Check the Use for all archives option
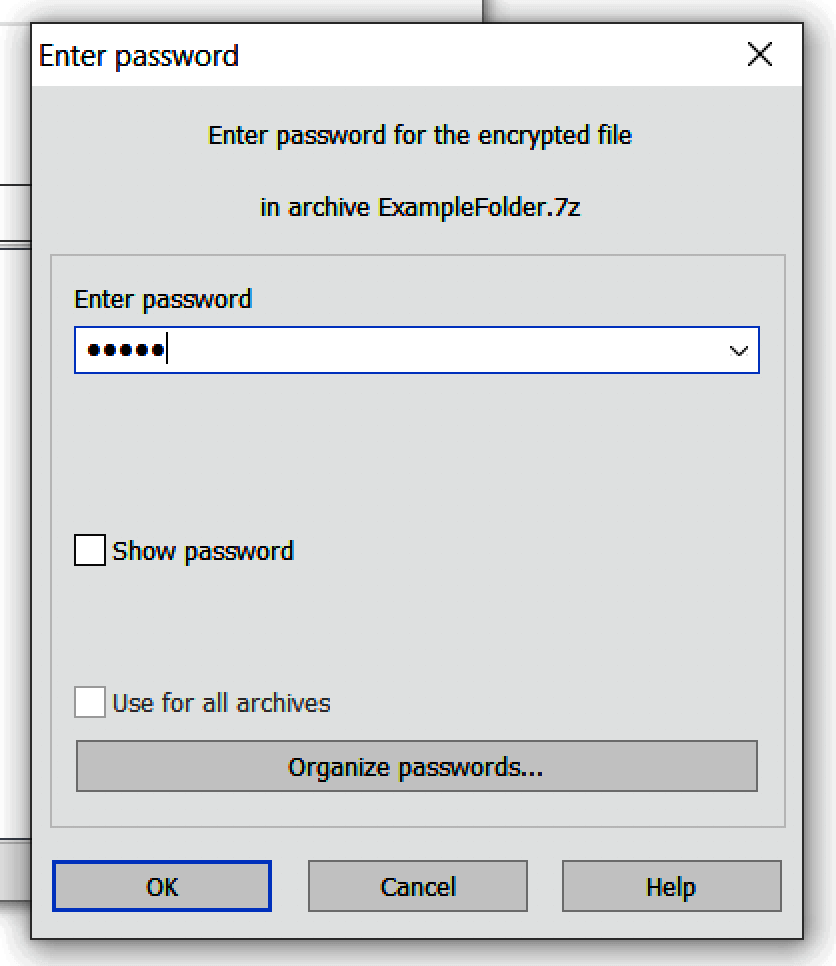This screenshot has width=836, height=966. pos(88,703)
